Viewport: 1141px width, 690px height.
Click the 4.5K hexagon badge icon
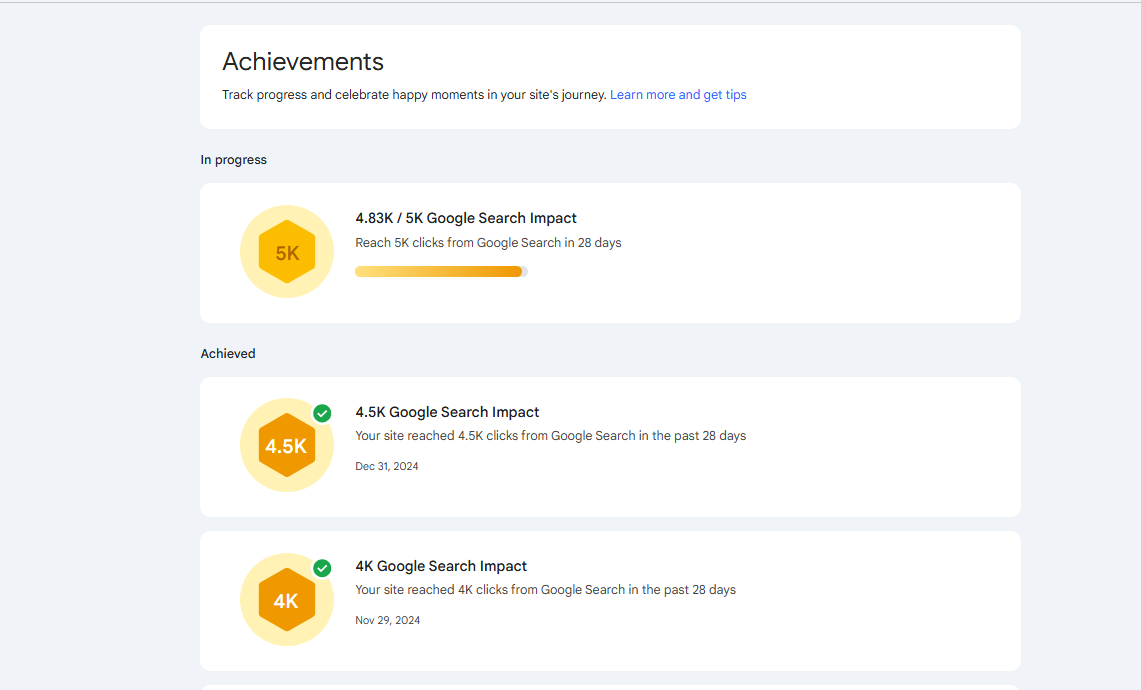tap(287, 446)
